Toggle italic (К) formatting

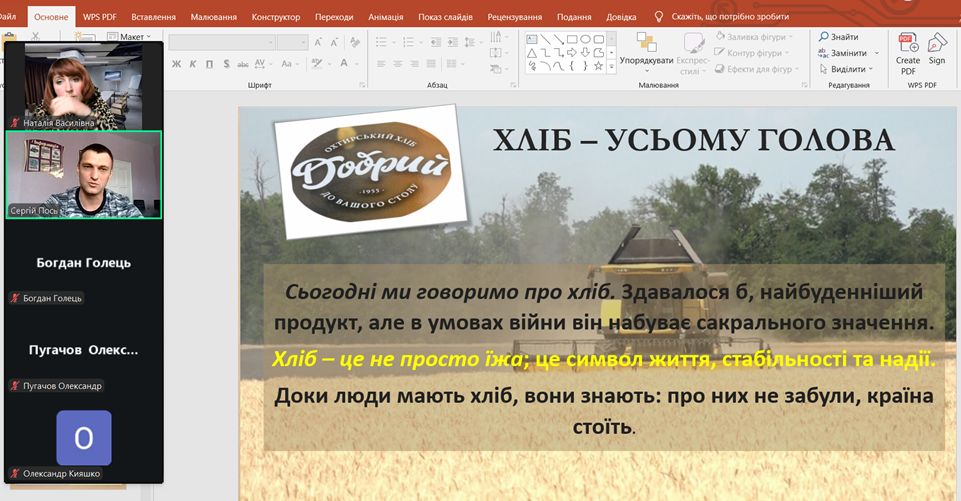(x=193, y=64)
